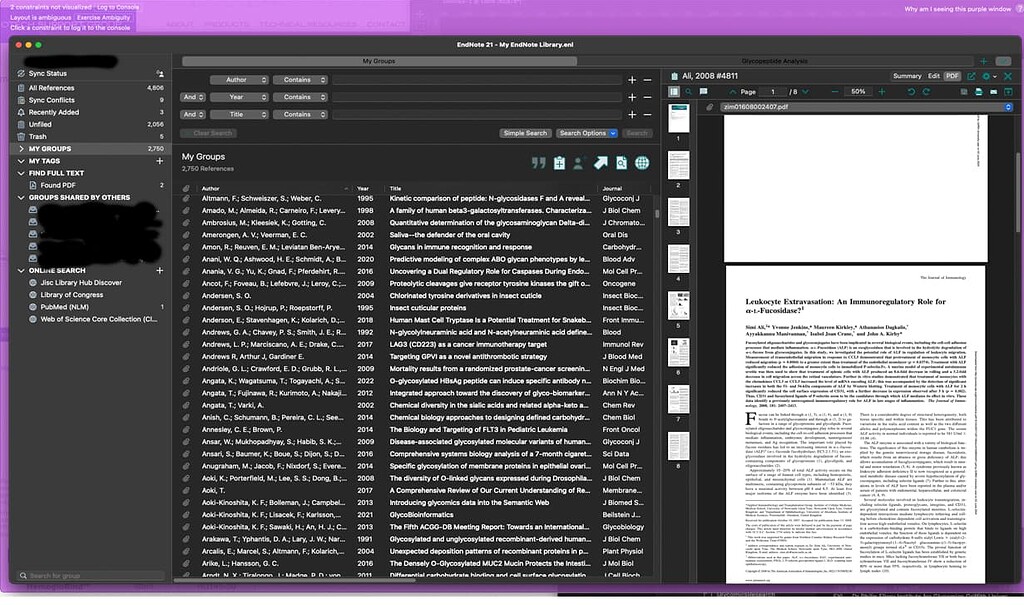Click the Clear Search button
Viewport: 1024px width, 605px height.
[x=208, y=132]
